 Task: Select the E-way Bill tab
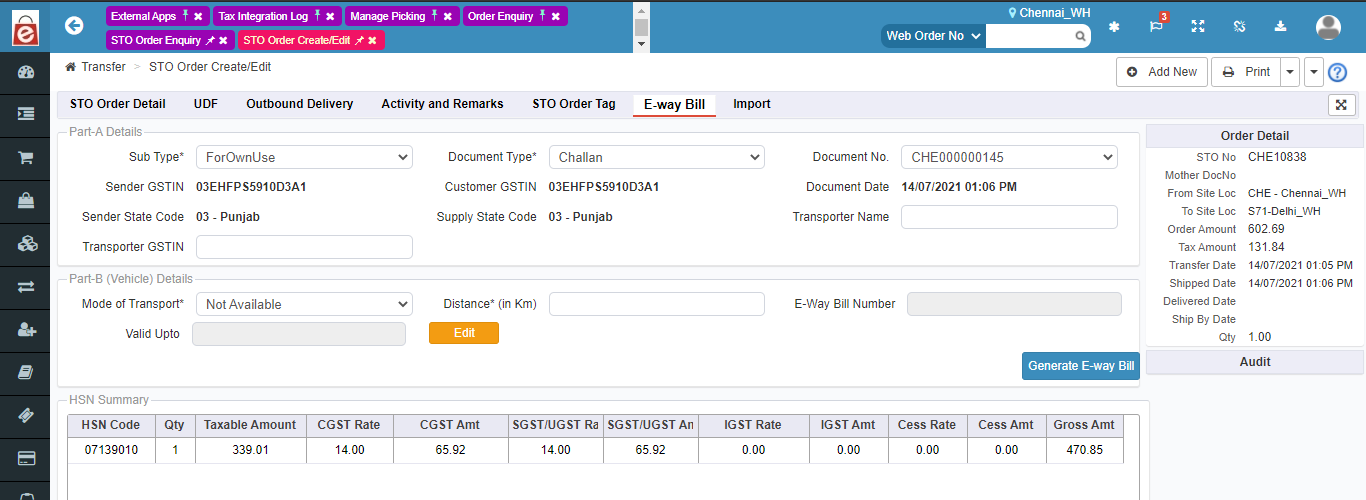tap(674, 105)
